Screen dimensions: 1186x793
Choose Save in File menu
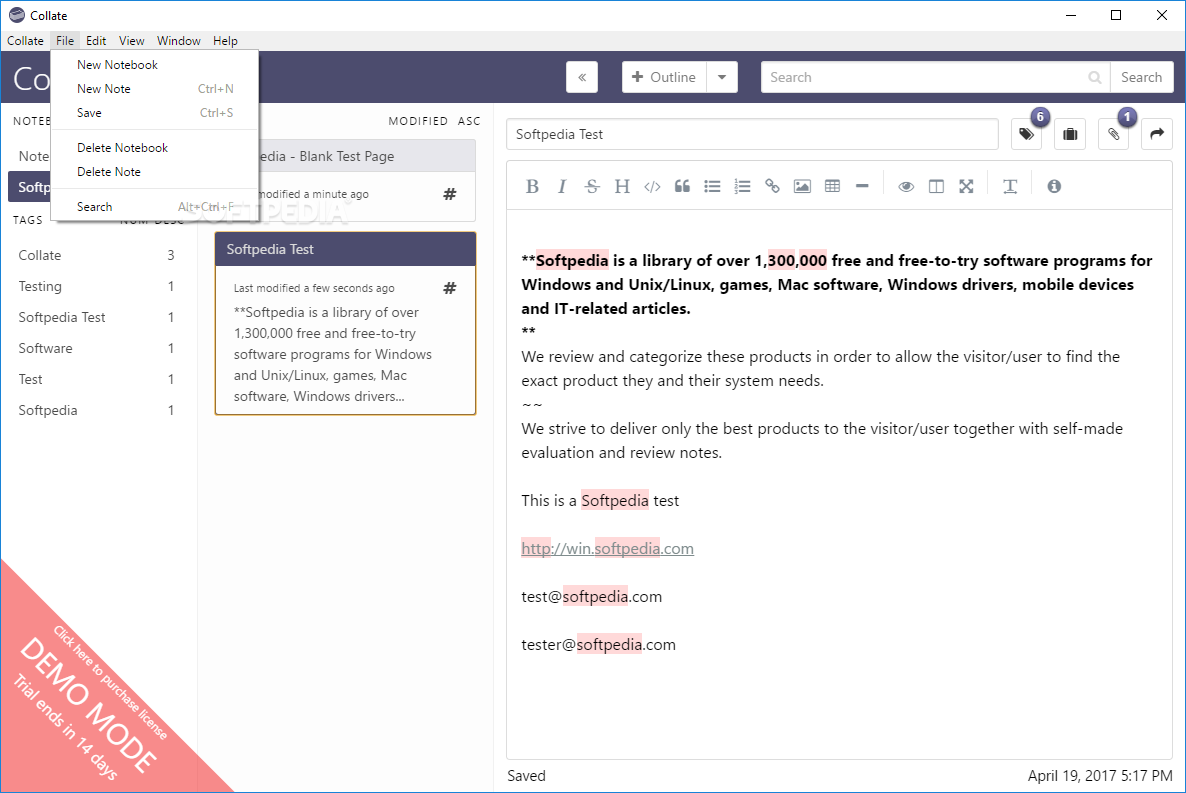[x=155, y=113]
